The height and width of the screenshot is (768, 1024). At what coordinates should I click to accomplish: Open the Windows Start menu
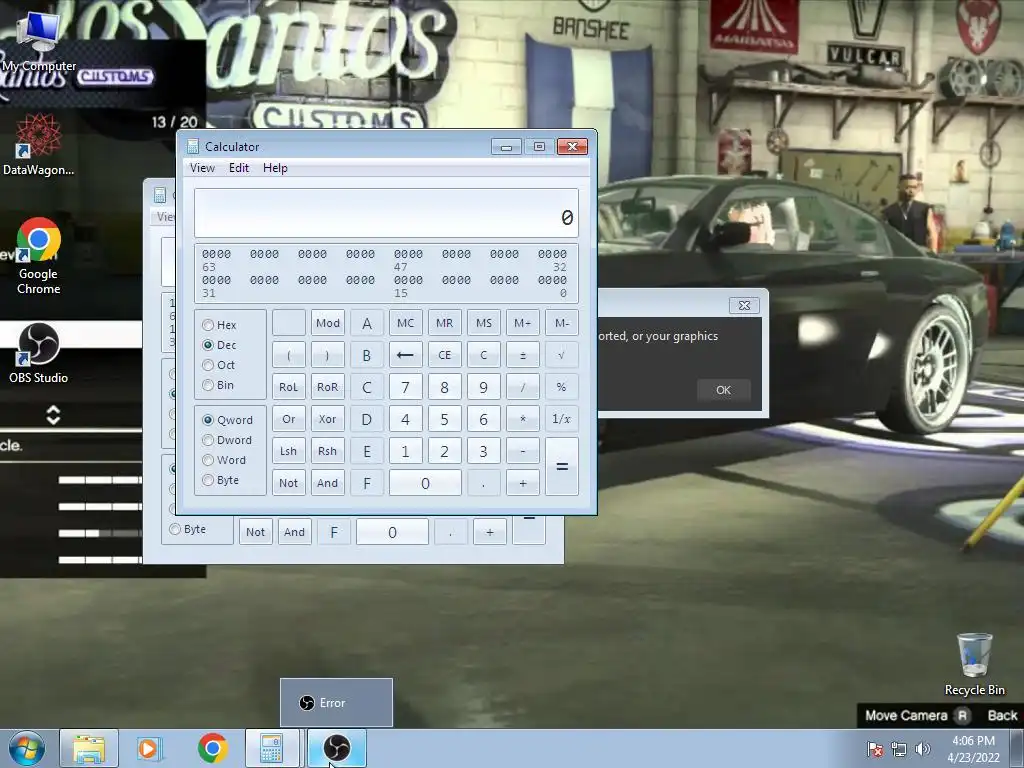coord(27,748)
